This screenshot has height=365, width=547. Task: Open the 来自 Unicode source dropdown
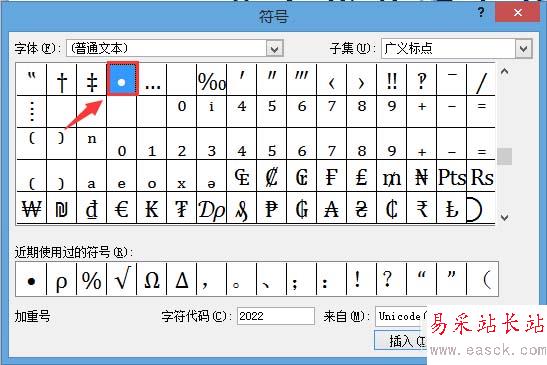(401, 316)
